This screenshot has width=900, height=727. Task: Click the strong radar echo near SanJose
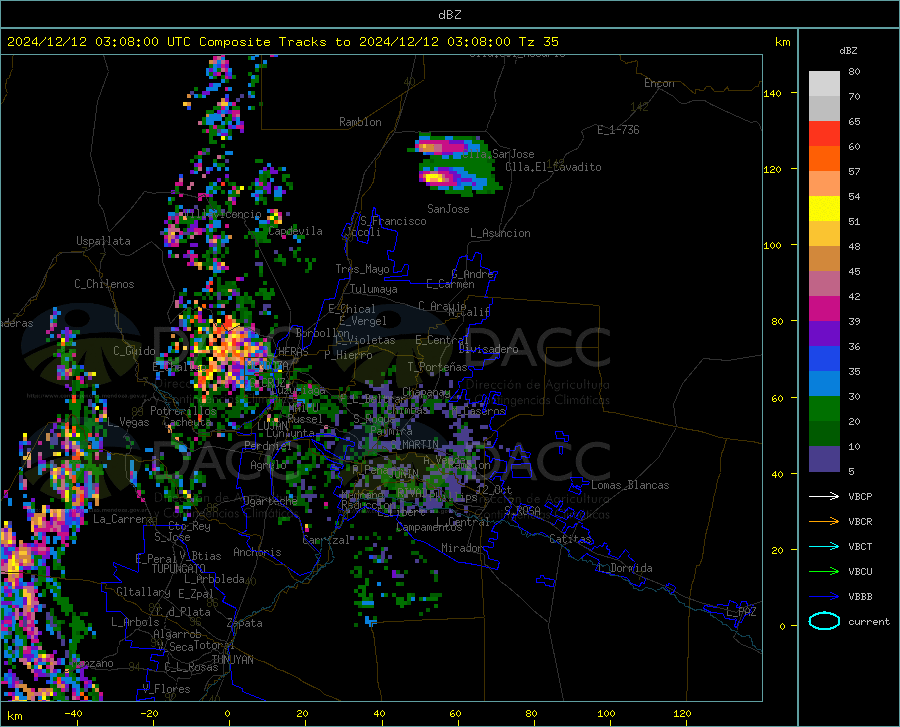tap(435, 177)
